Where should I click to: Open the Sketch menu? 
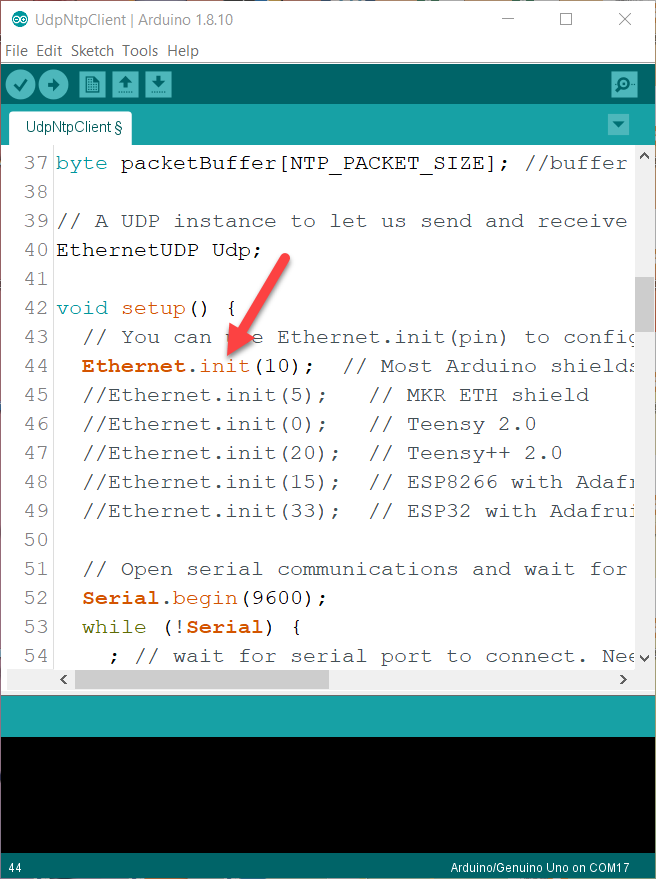(x=92, y=51)
